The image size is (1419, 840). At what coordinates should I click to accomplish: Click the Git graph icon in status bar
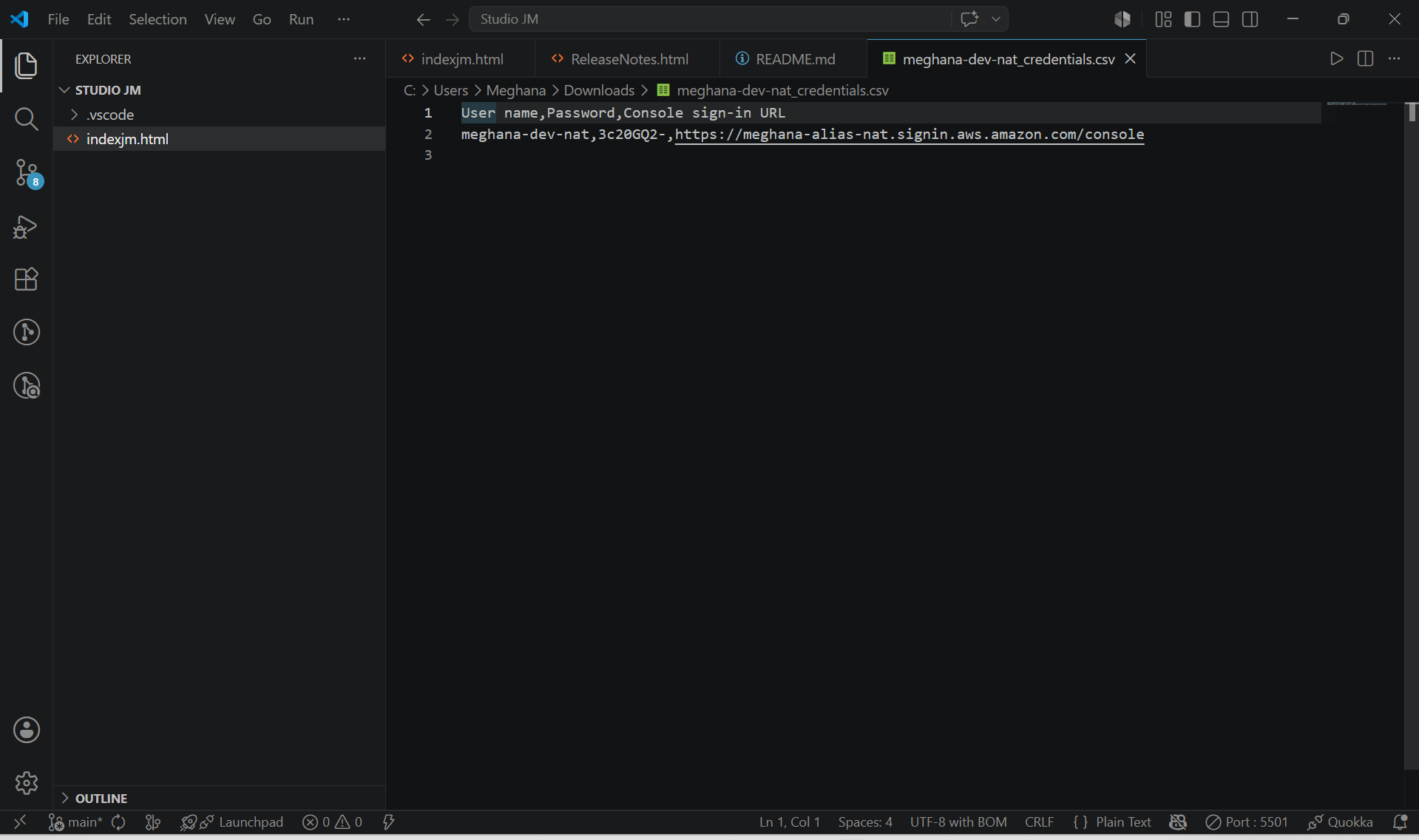(153, 822)
